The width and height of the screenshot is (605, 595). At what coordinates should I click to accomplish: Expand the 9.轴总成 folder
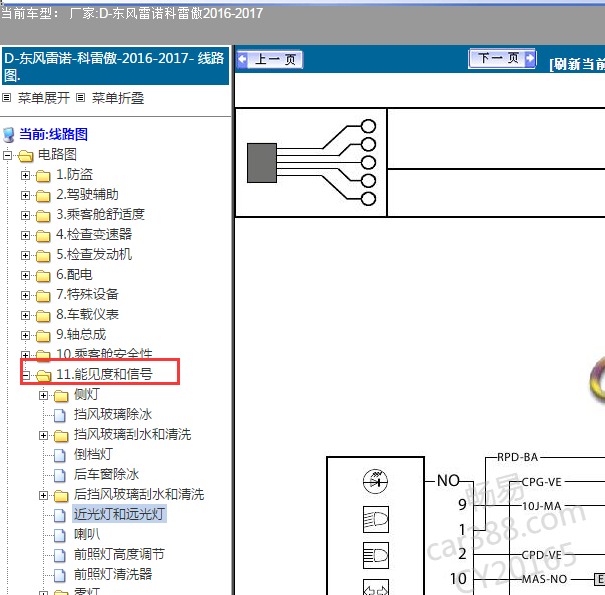[25, 336]
